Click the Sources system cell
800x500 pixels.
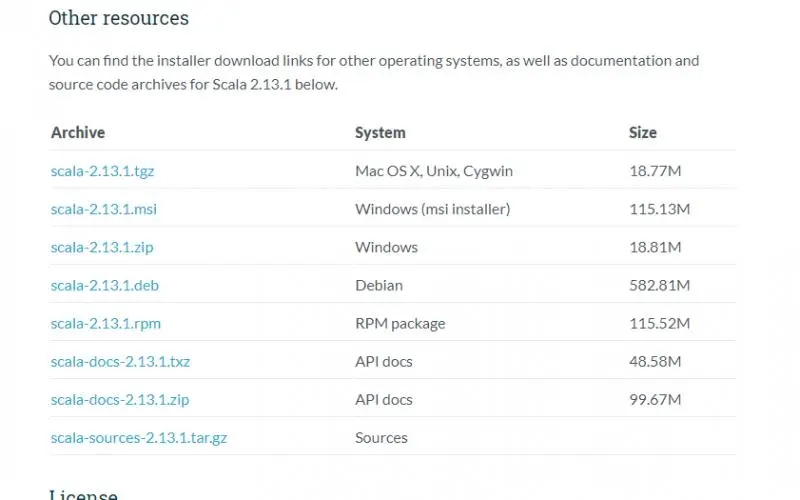pos(381,437)
